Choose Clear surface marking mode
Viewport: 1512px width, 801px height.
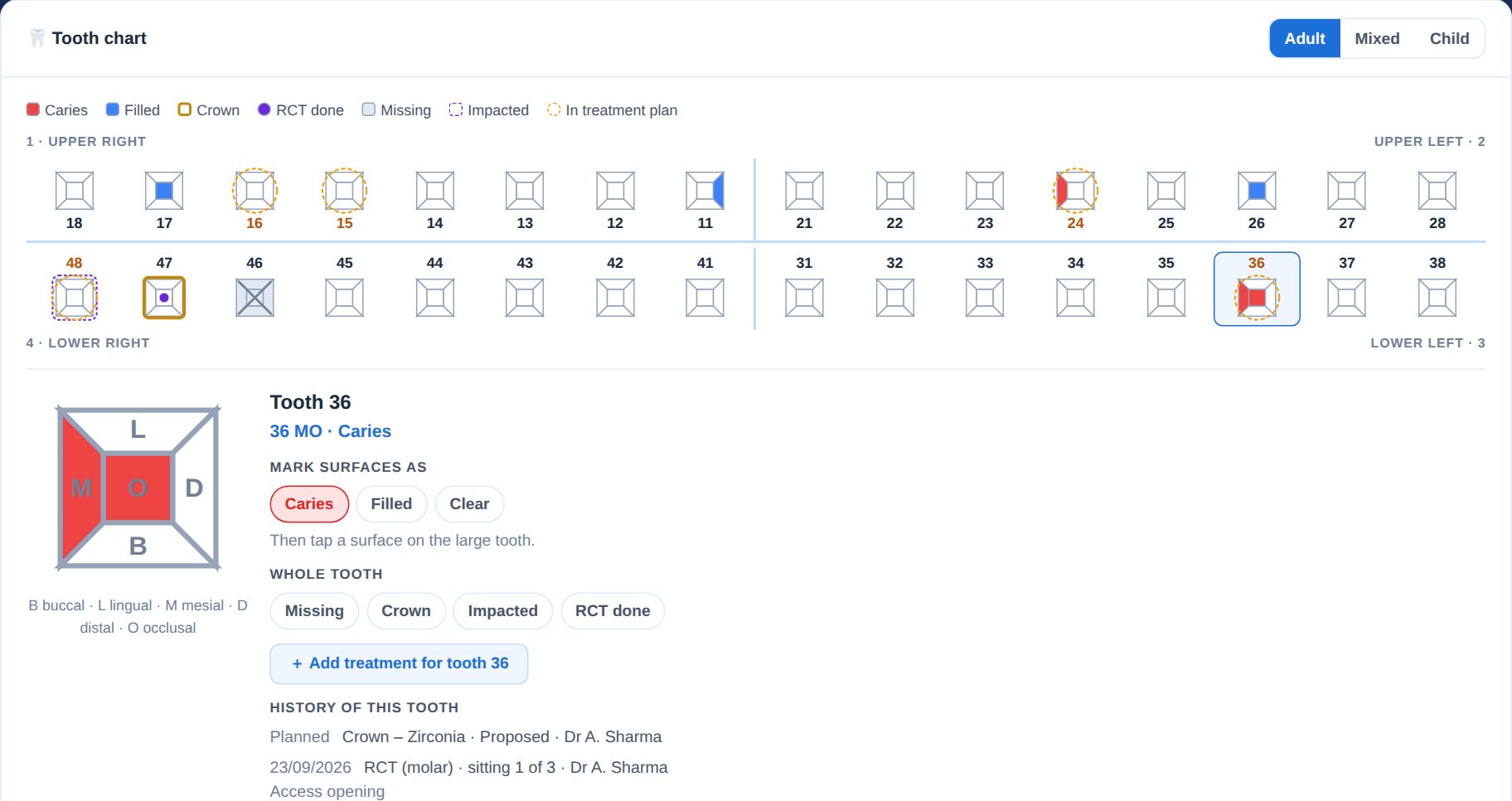pyautogui.click(x=469, y=504)
